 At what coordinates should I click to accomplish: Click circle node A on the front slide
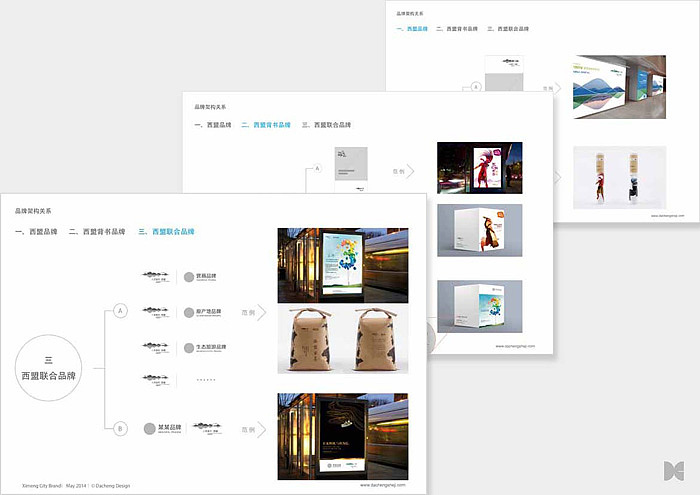[120, 311]
